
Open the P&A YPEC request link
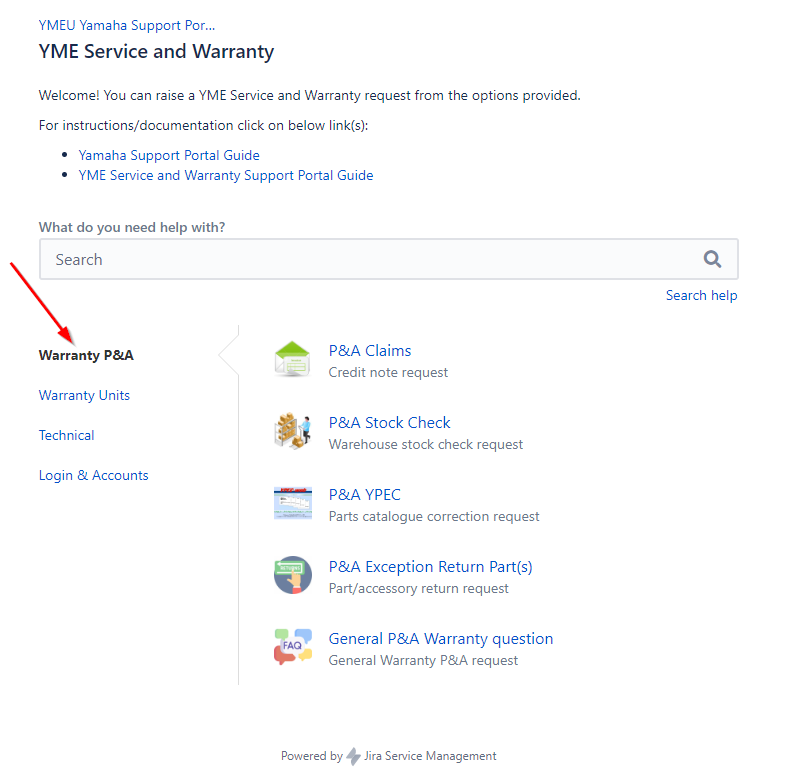[365, 494]
